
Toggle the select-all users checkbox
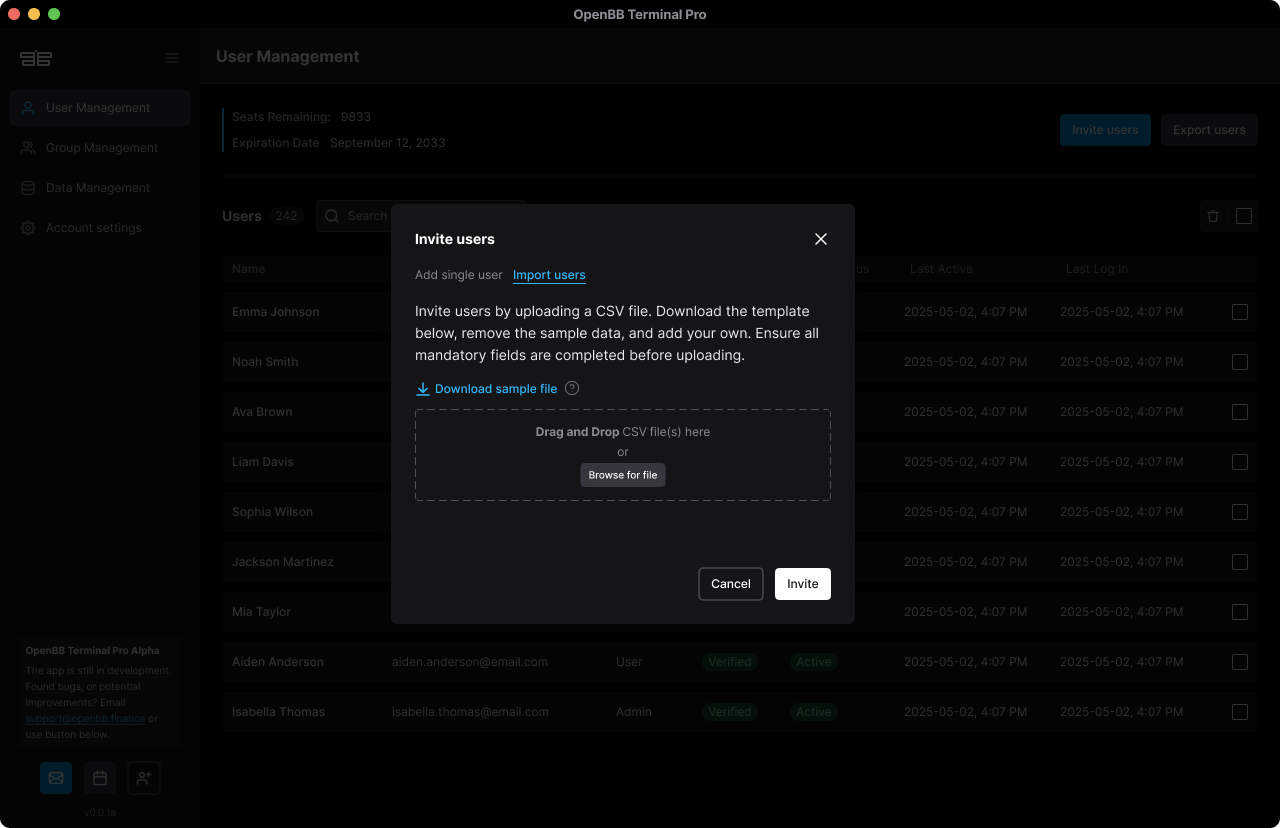1244,216
